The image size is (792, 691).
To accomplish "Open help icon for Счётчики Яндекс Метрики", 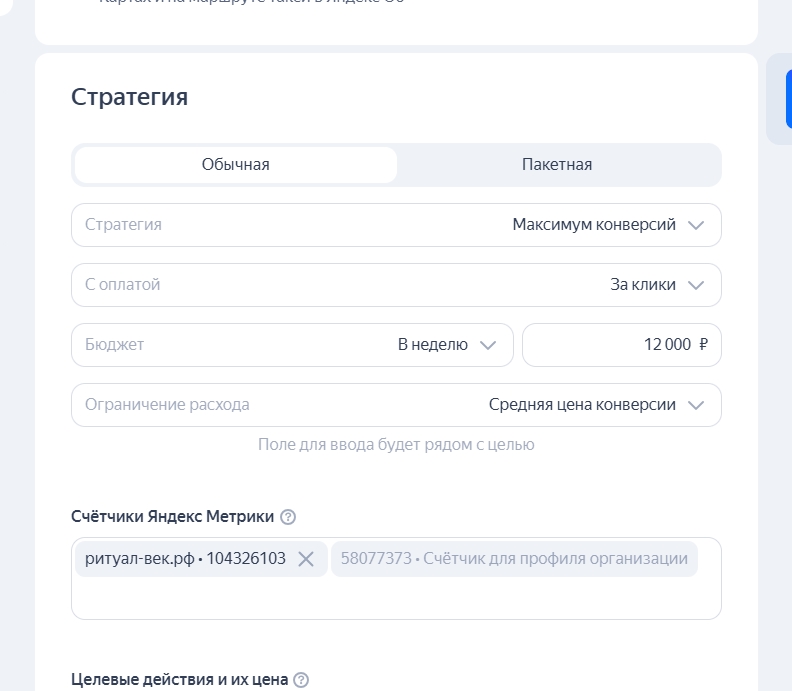I will (x=289, y=517).
